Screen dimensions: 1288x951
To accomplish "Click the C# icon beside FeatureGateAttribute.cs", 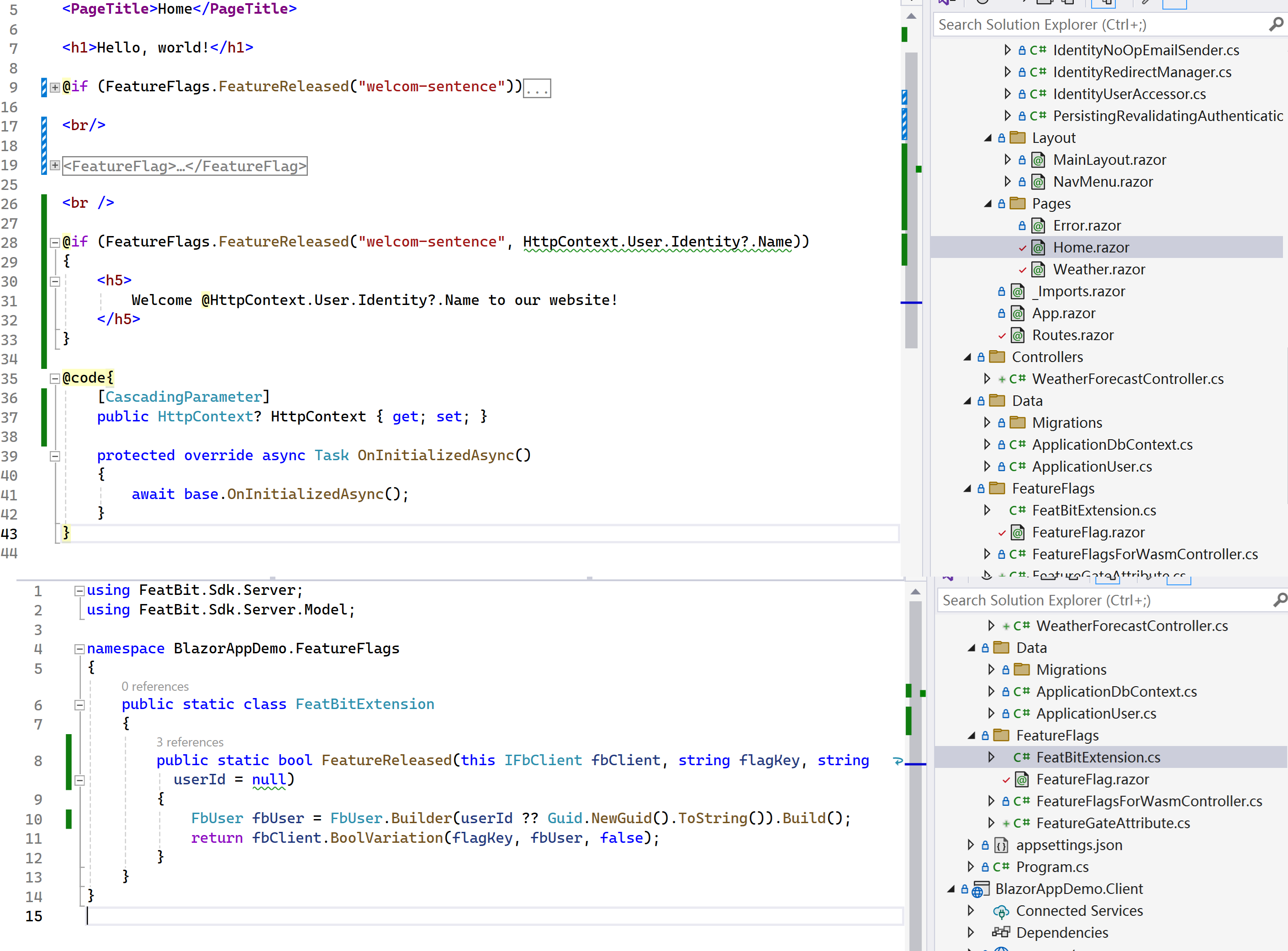I will tap(1022, 823).
